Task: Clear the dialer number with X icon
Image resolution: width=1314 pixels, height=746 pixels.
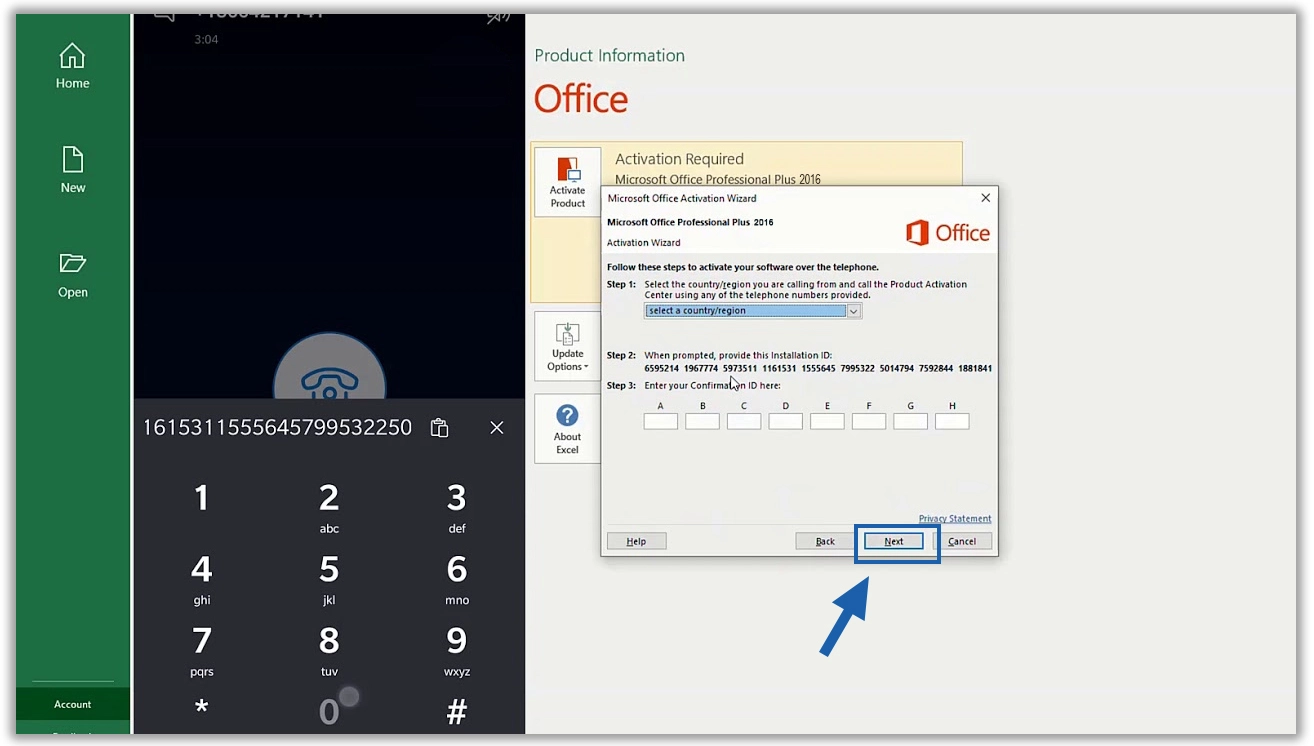Action: pyautogui.click(x=497, y=428)
